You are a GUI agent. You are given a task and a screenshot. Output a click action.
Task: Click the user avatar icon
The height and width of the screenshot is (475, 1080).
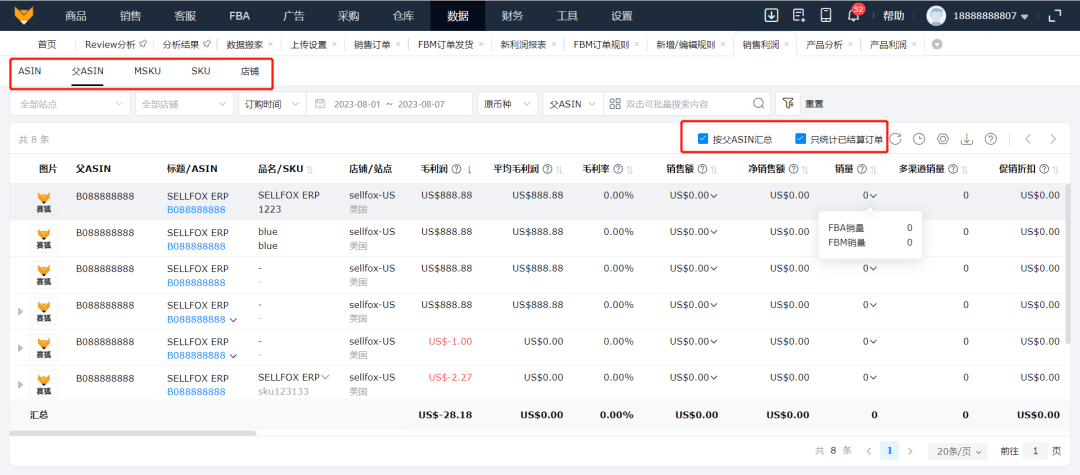click(x=935, y=16)
